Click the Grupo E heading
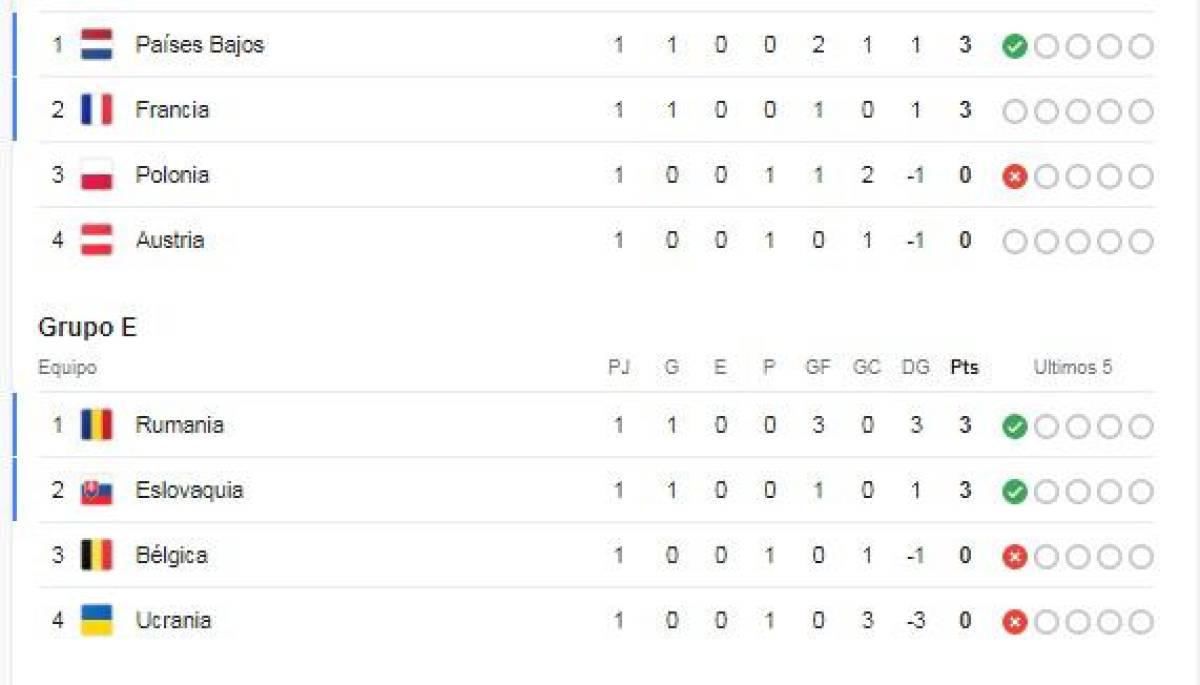 point(86,327)
